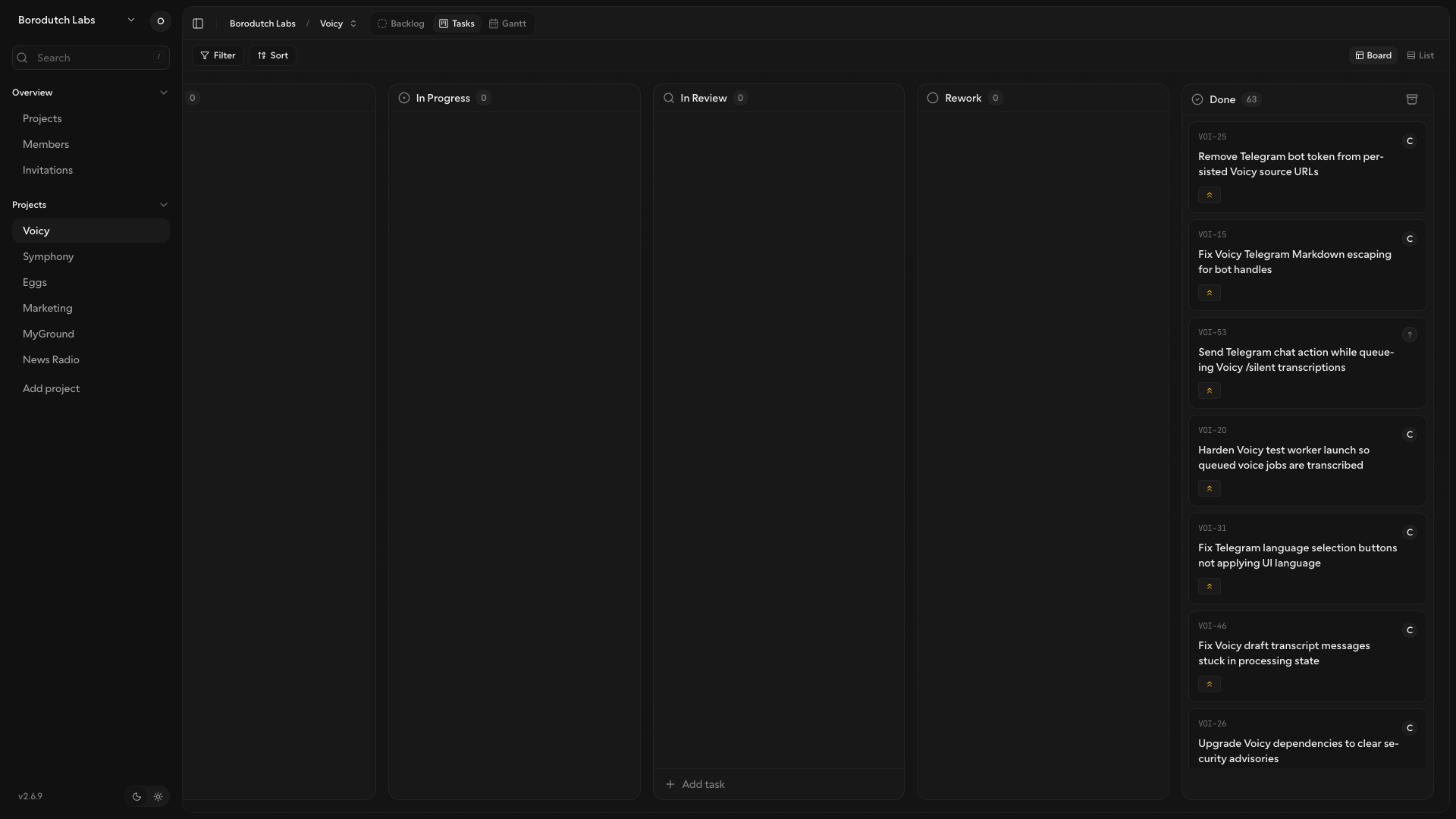Click the plus icon beside Add task
This screenshot has width=1456, height=819.
tap(670, 784)
